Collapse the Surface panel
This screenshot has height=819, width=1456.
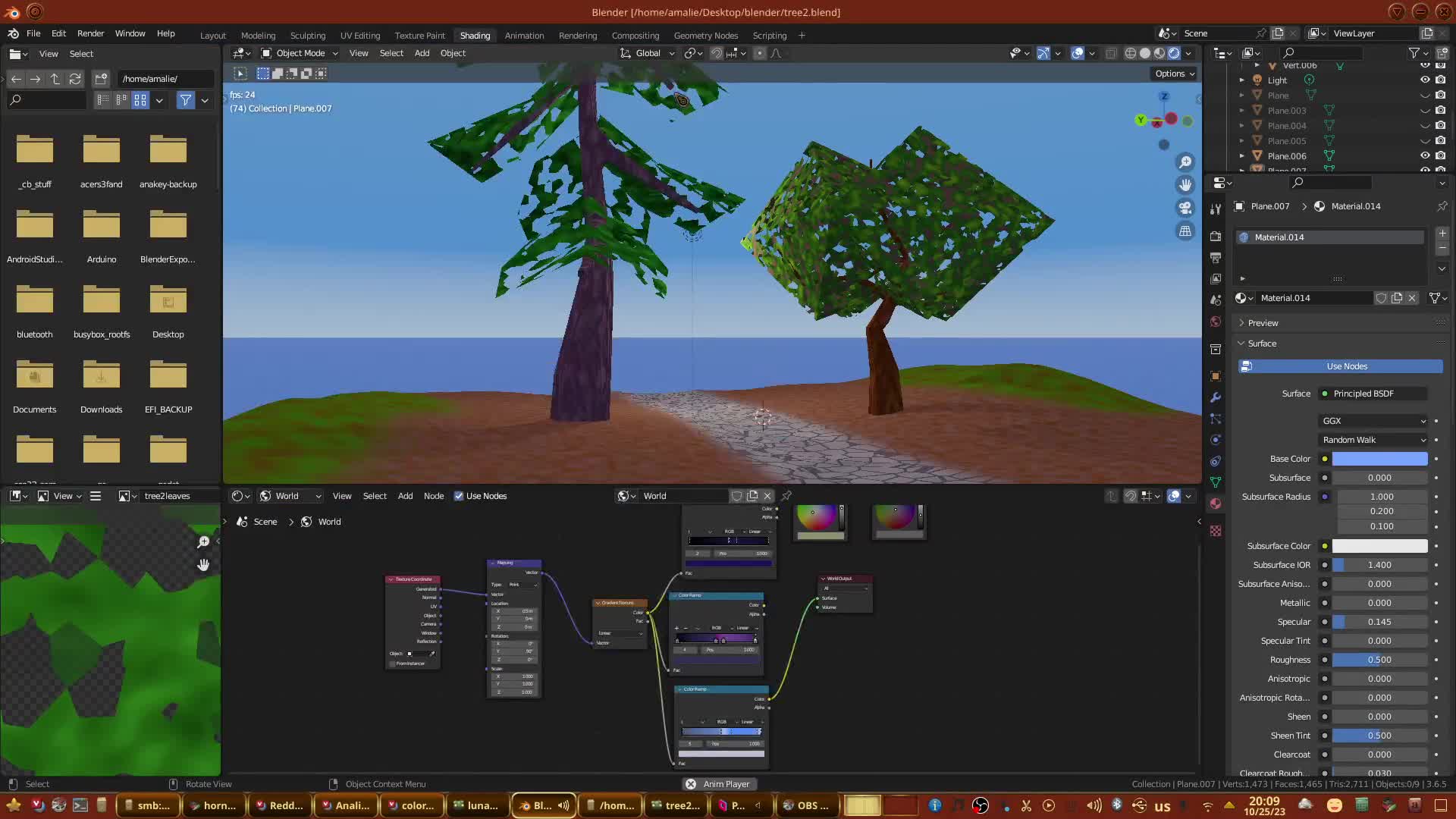(x=1262, y=344)
